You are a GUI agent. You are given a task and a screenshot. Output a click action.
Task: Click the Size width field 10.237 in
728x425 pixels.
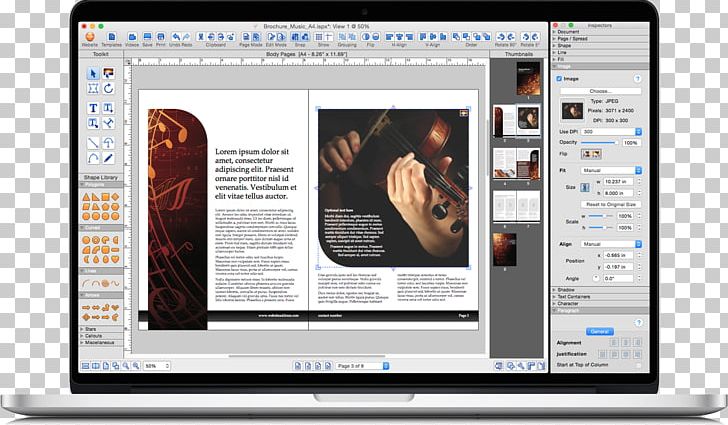pyautogui.click(x=619, y=182)
